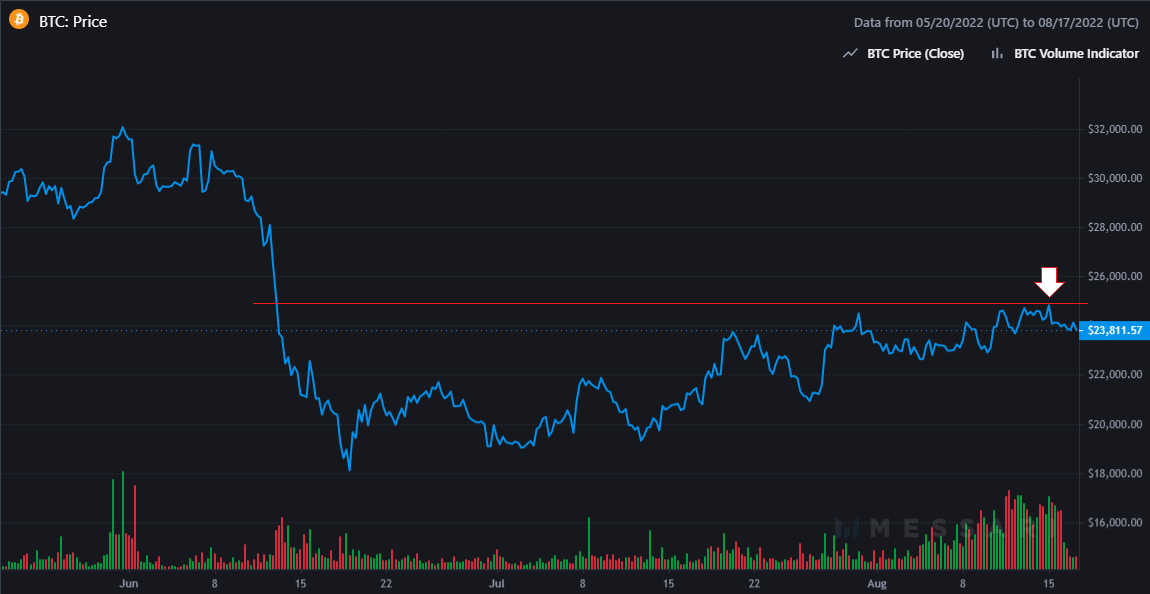Click the $32,000.00 y-axis label
1150x594 pixels.
1114,129
